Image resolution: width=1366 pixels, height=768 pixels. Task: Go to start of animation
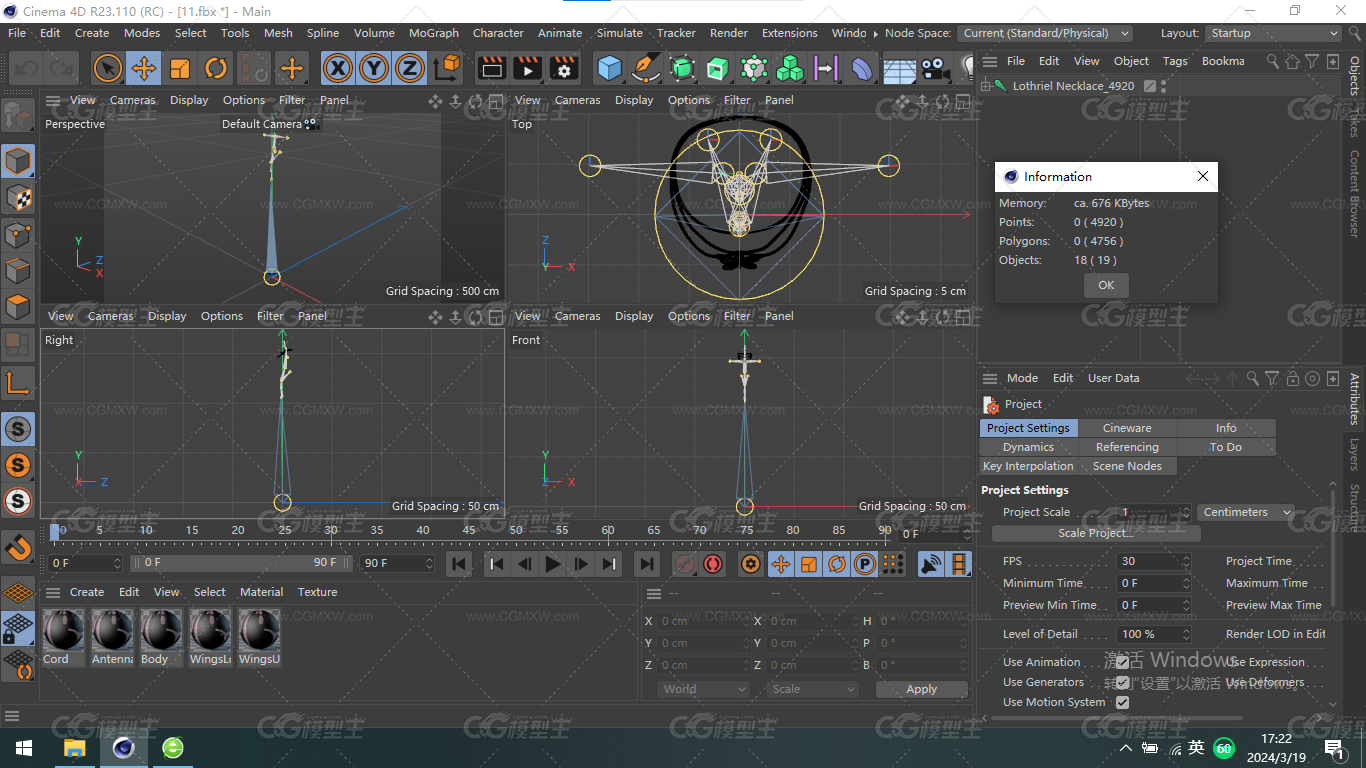(x=459, y=564)
